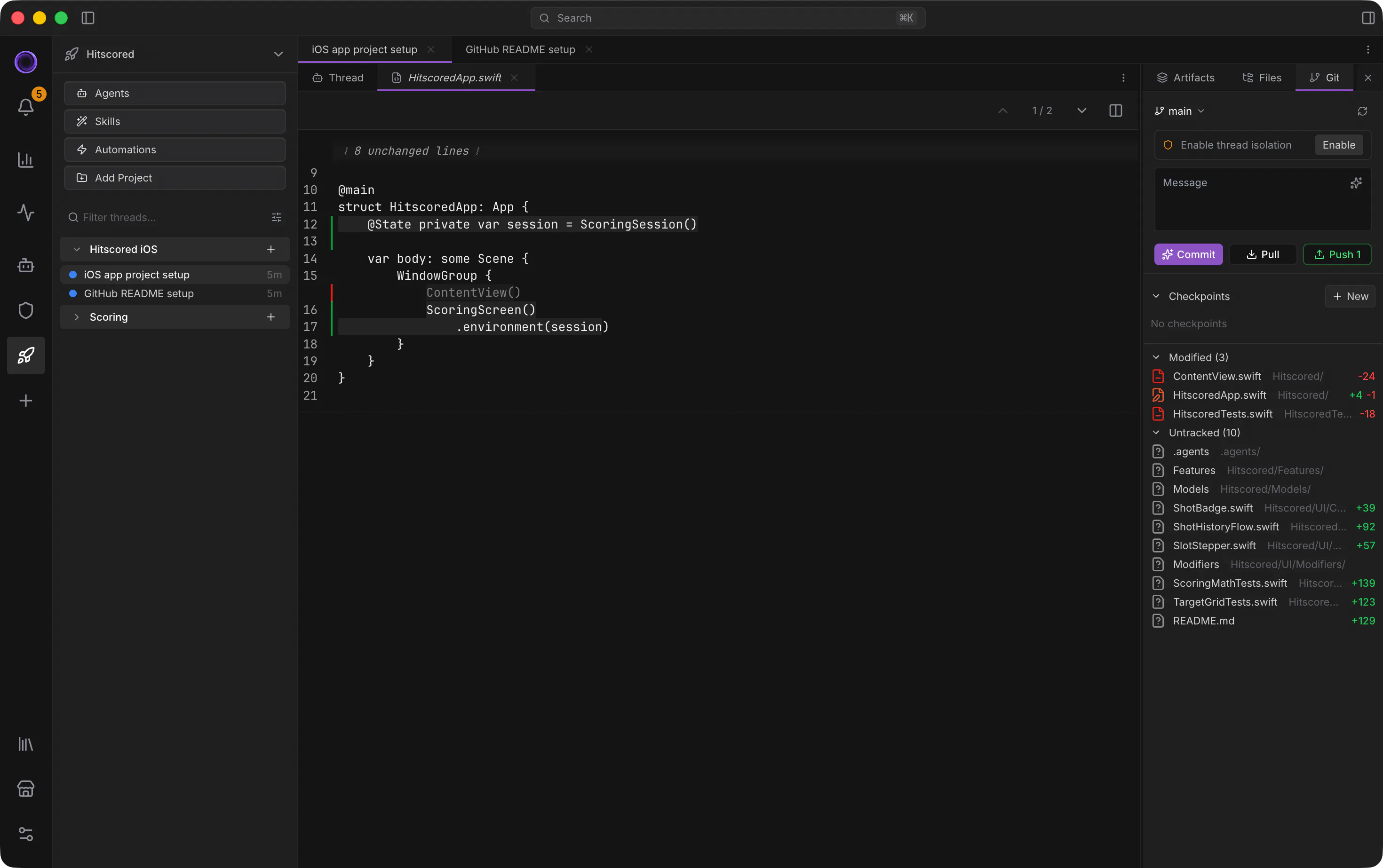Refresh git status icon
This screenshot has height=868, width=1383.
pyautogui.click(x=1362, y=111)
